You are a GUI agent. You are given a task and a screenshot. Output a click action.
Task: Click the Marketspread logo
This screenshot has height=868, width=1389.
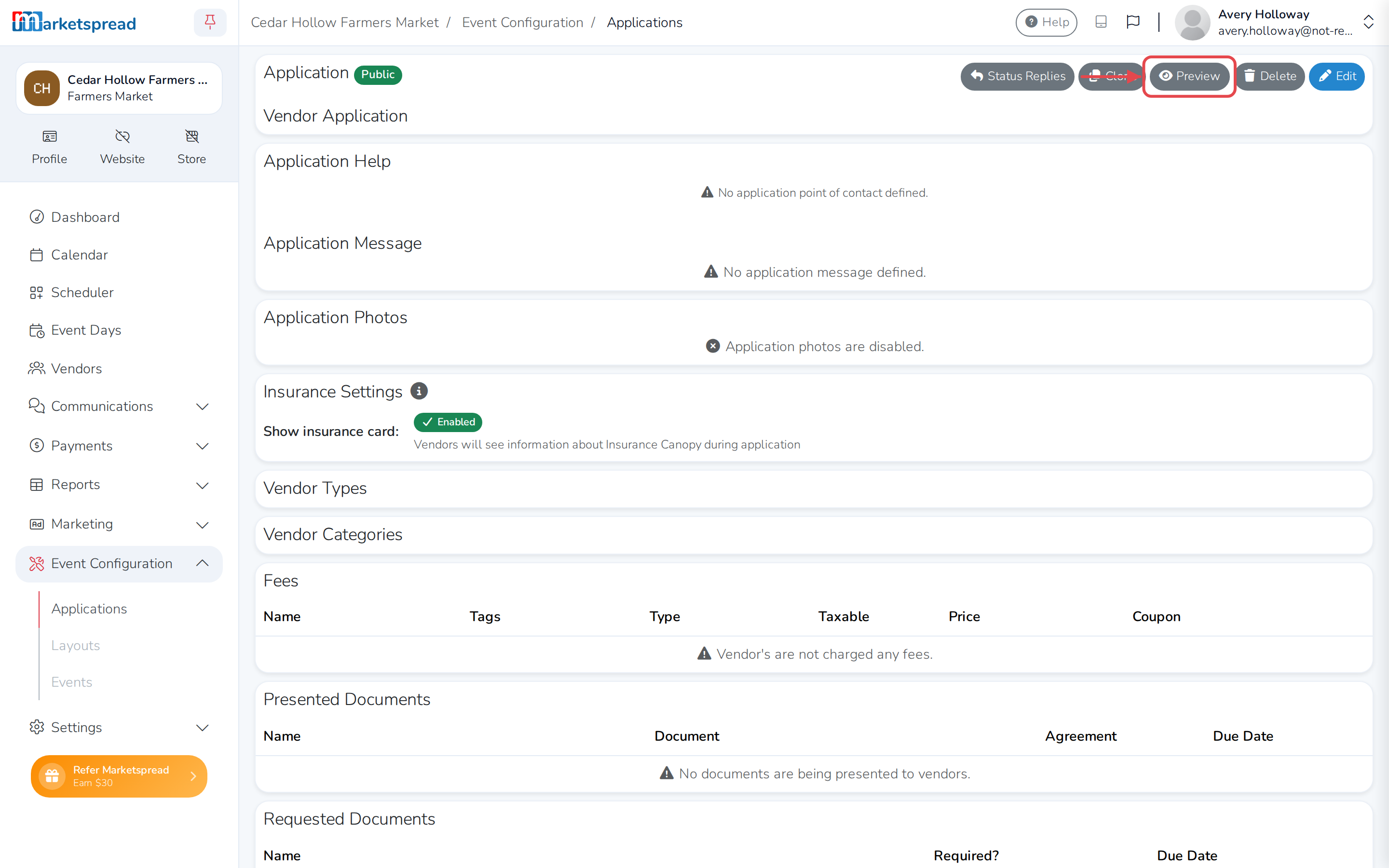(x=75, y=22)
